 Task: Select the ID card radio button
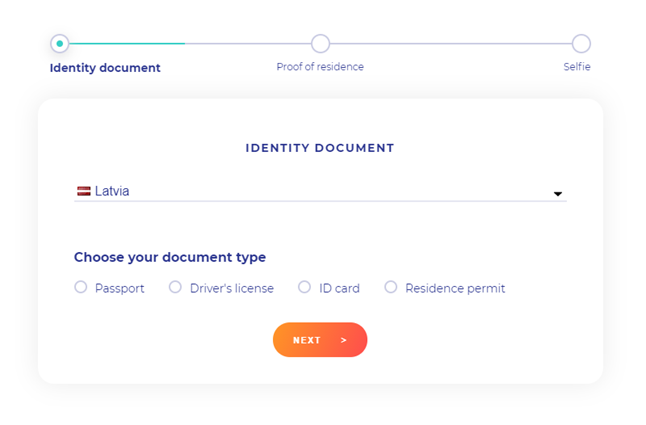304,287
